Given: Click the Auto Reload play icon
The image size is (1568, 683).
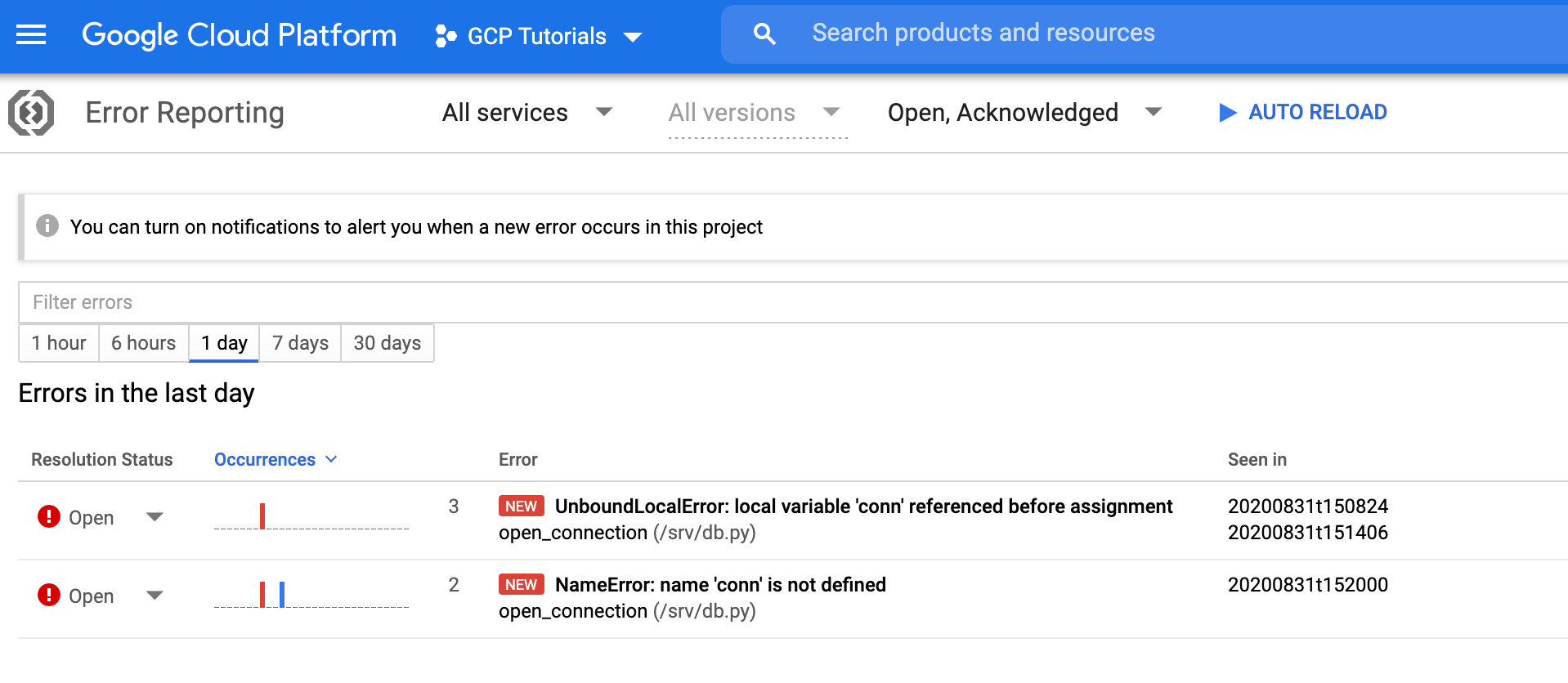Looking at the screenshot, I should [1227, 113].
